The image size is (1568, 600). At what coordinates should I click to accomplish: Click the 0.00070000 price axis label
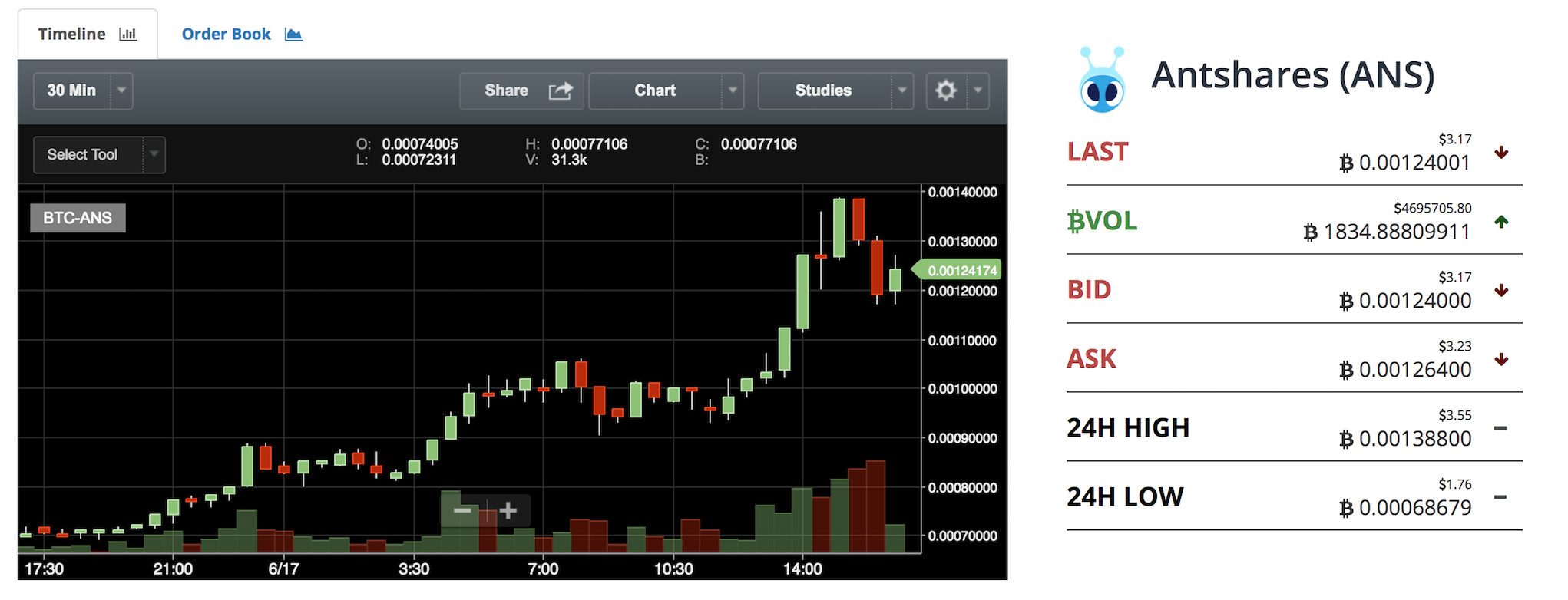(963, 536)
